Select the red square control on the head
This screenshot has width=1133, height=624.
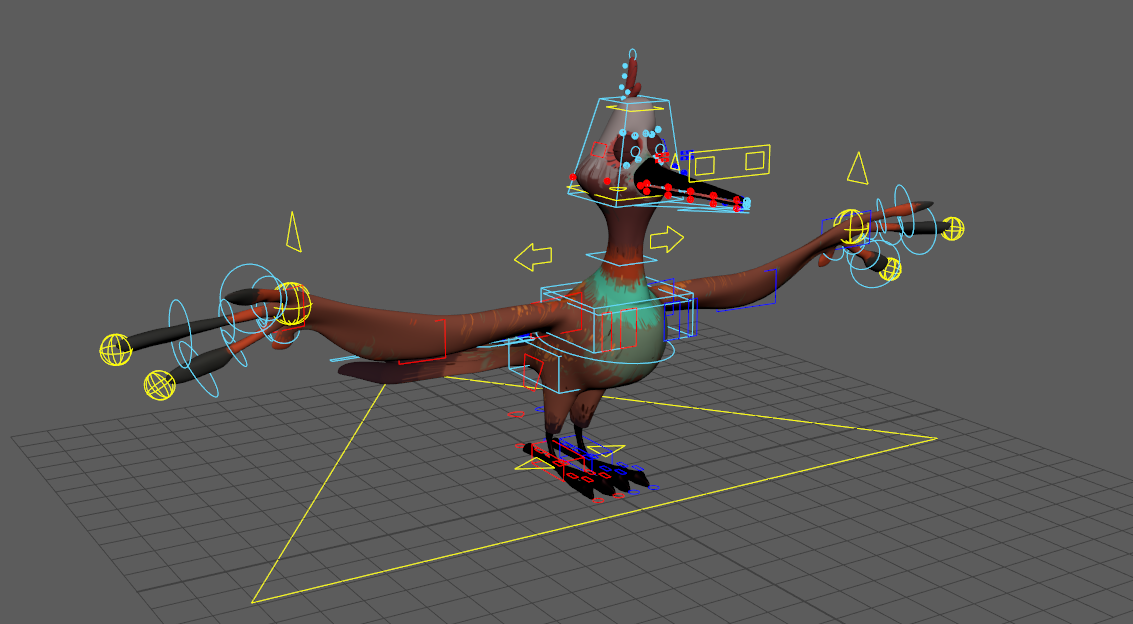tap(598, 150)
